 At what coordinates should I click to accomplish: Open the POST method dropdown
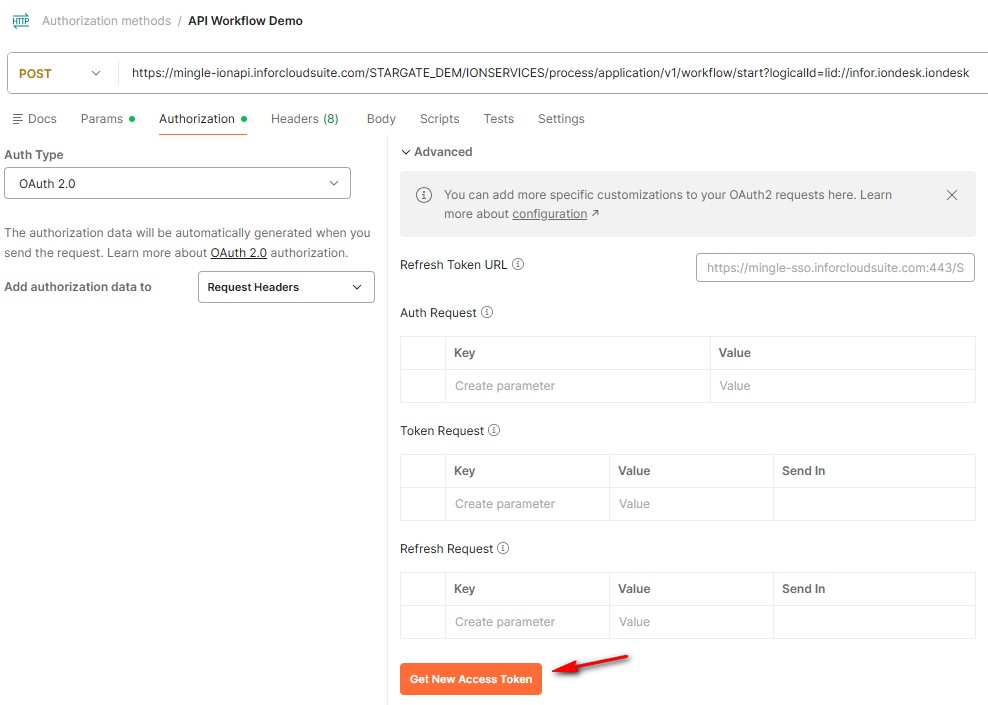coord(61,73)
